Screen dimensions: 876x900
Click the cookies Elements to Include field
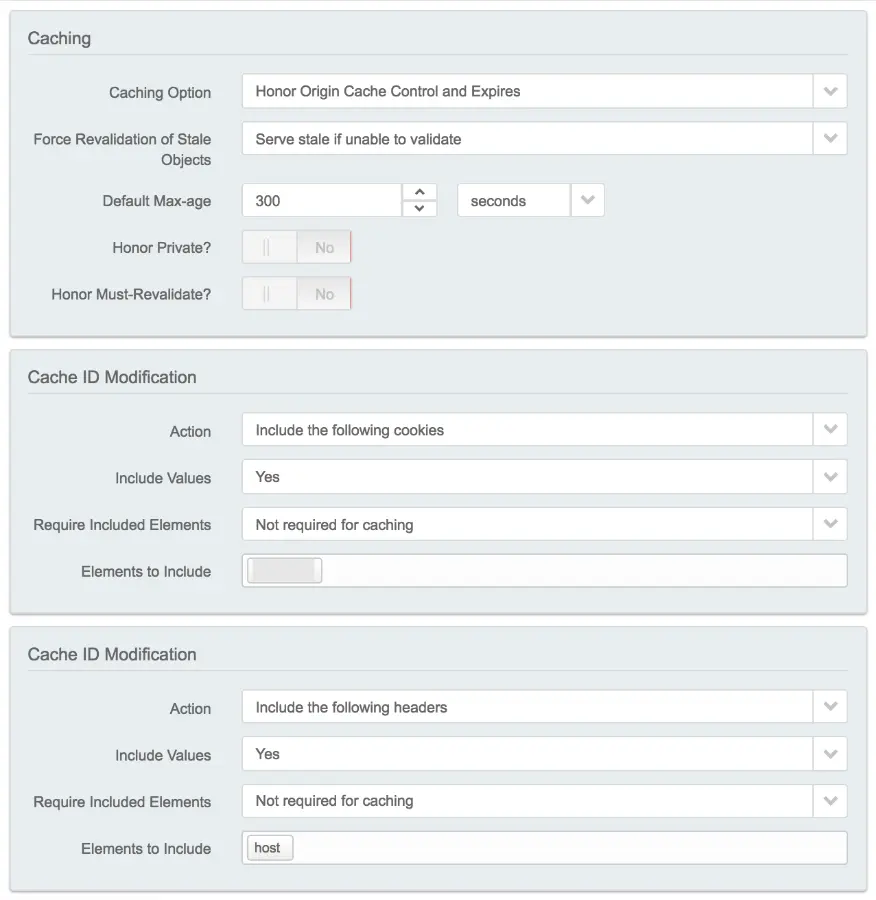tap(580, 571)
